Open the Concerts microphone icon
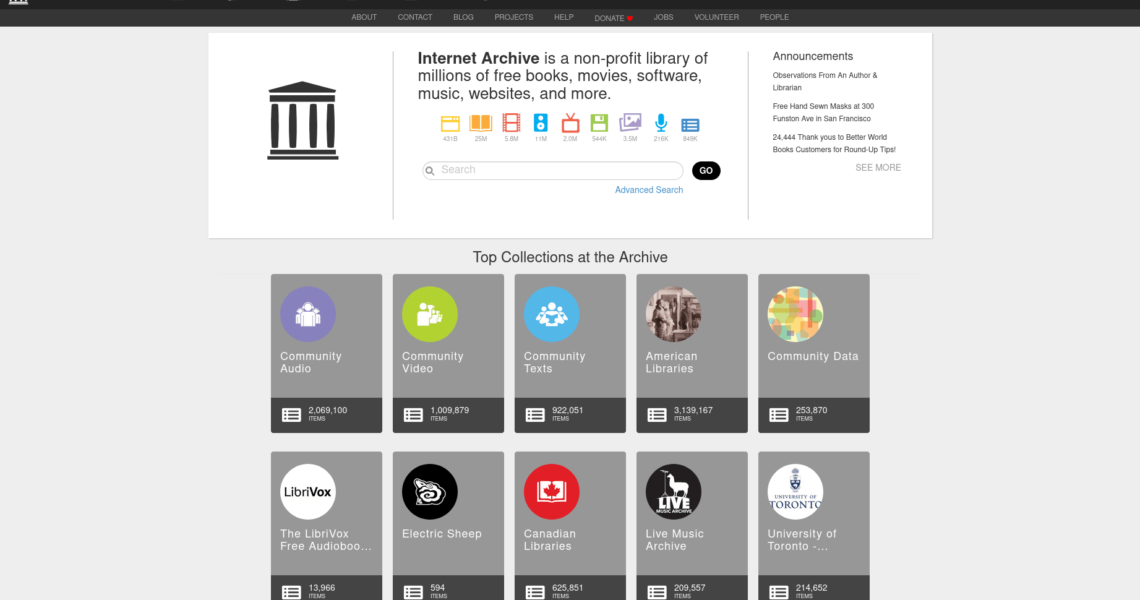Screen dimensions: 1140x600 661,124
